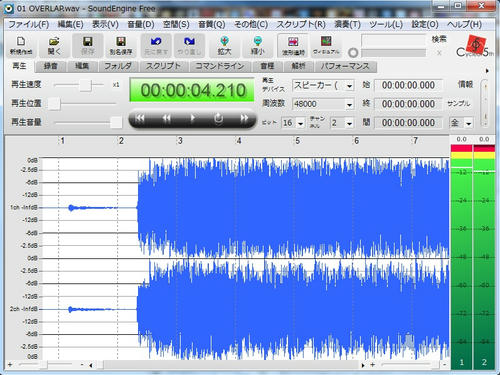500x375 pixels.
Task: Fast forward using the transport control
Action: pyautogui.click(x=244, y=118)
